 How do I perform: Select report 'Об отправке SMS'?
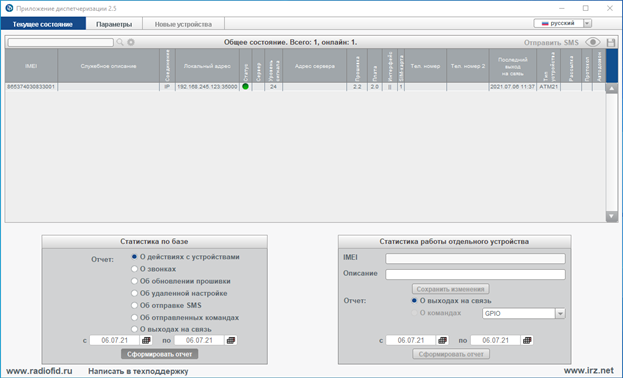click(134, 305)
